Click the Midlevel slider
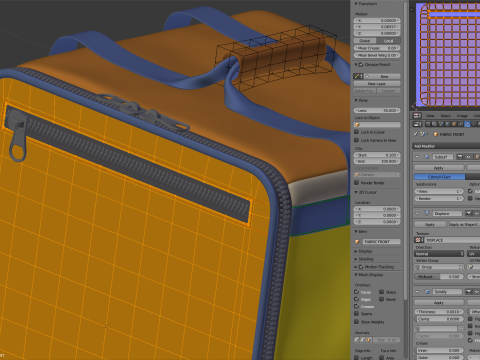The image size is (480, 360). tap(439, 277)
